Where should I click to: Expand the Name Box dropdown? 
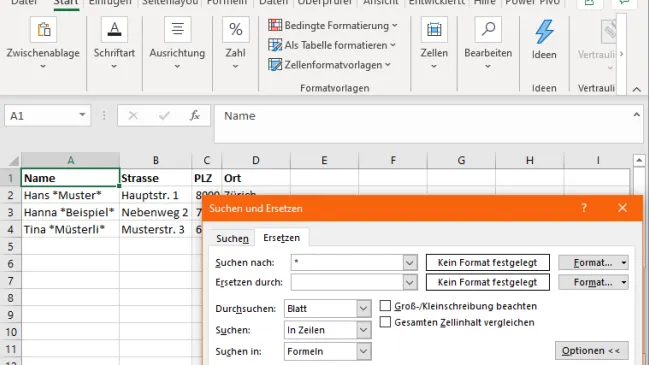(82, 115)
